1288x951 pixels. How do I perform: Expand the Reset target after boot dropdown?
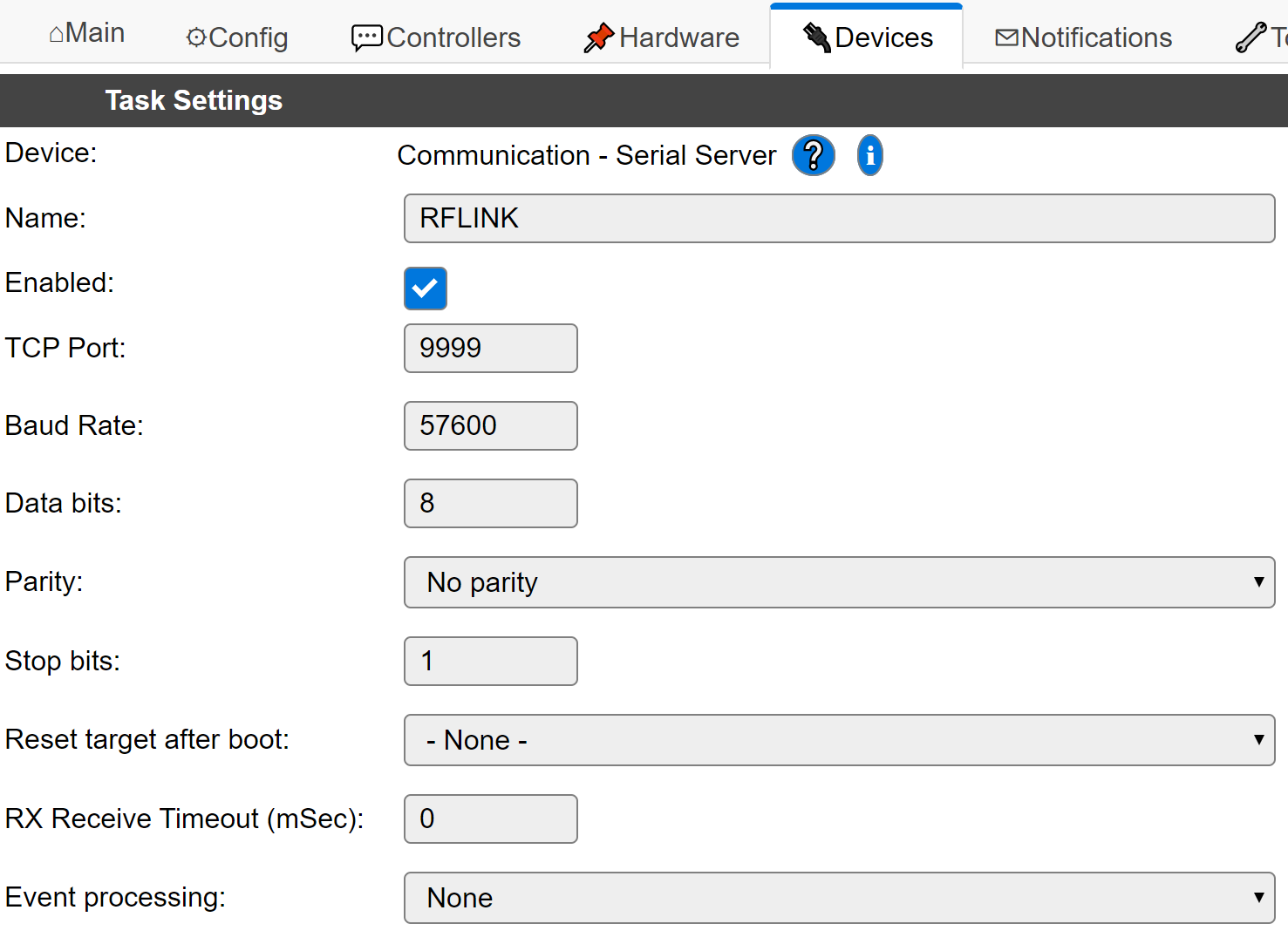[x=839, y=740]
